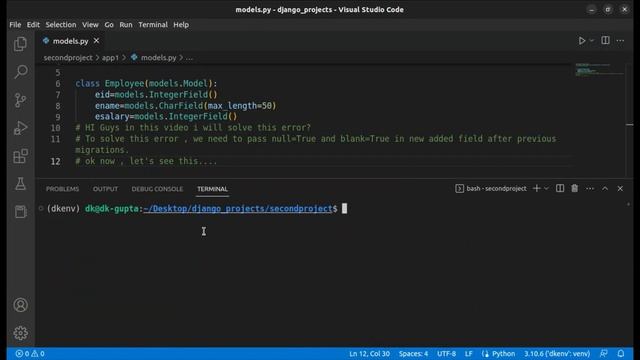Click app1 in the breadcrumb
640x360 pixels.
click(110, 58)
